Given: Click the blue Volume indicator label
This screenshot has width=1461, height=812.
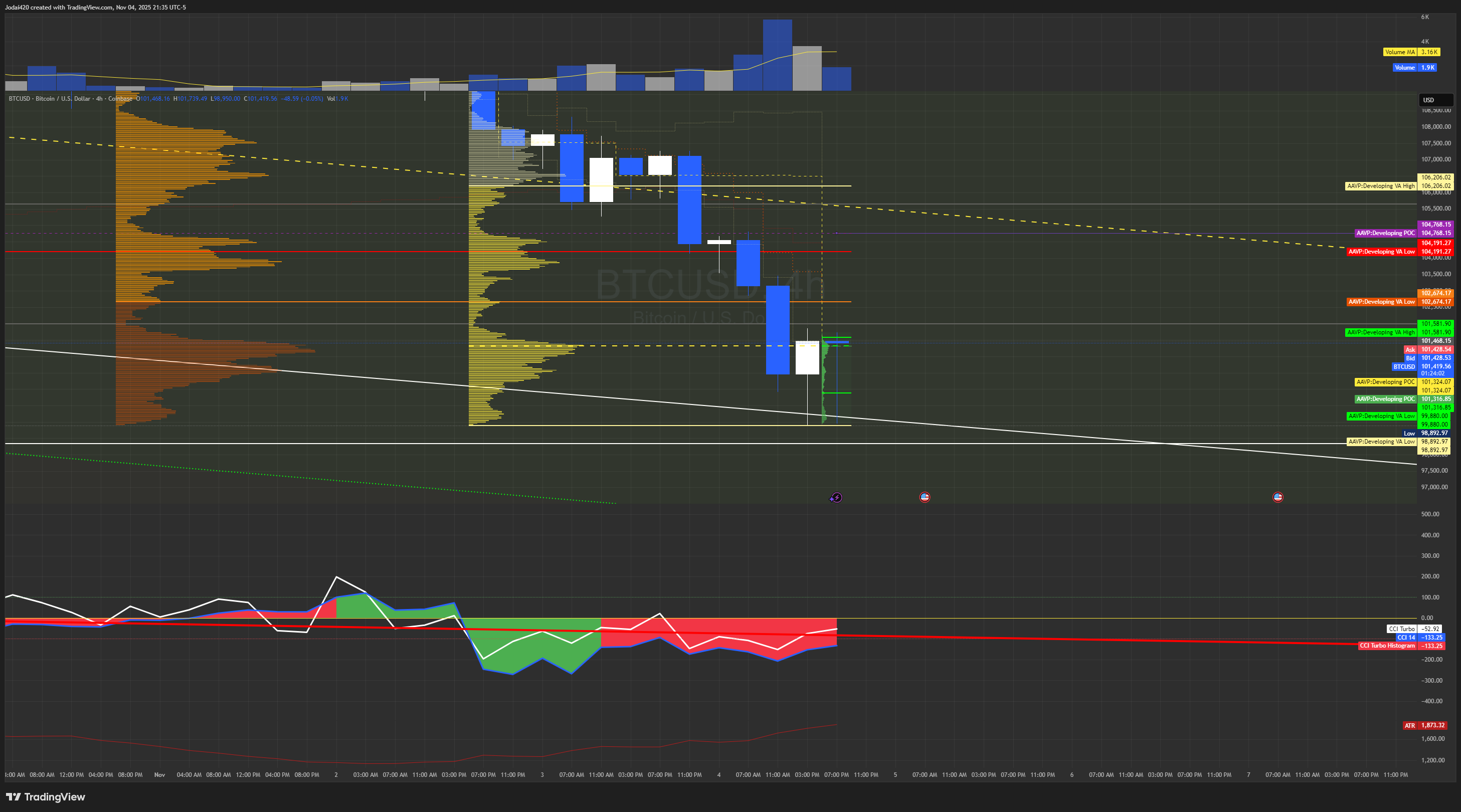Looking at the screenshot, I should click(x=1404, y=68).
